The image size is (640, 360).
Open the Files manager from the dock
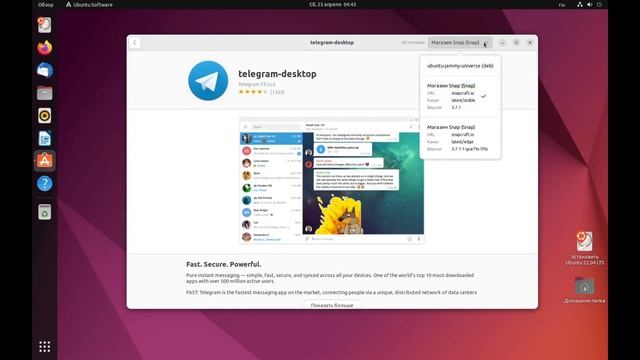pos(44,93)
